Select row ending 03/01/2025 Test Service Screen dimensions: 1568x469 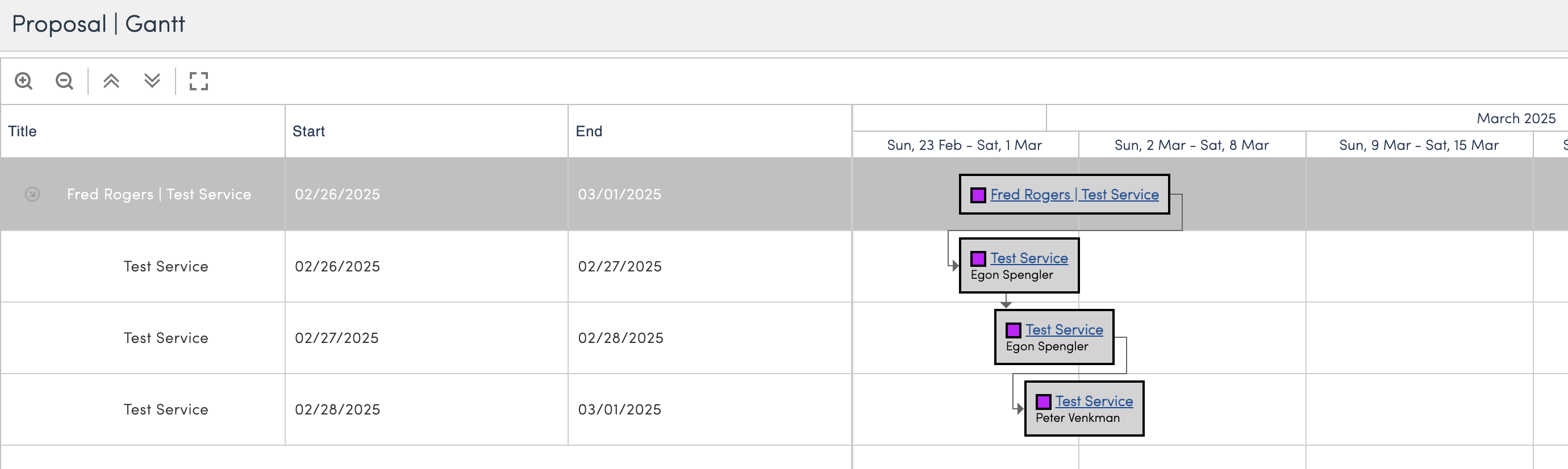(x=165, y=409)
